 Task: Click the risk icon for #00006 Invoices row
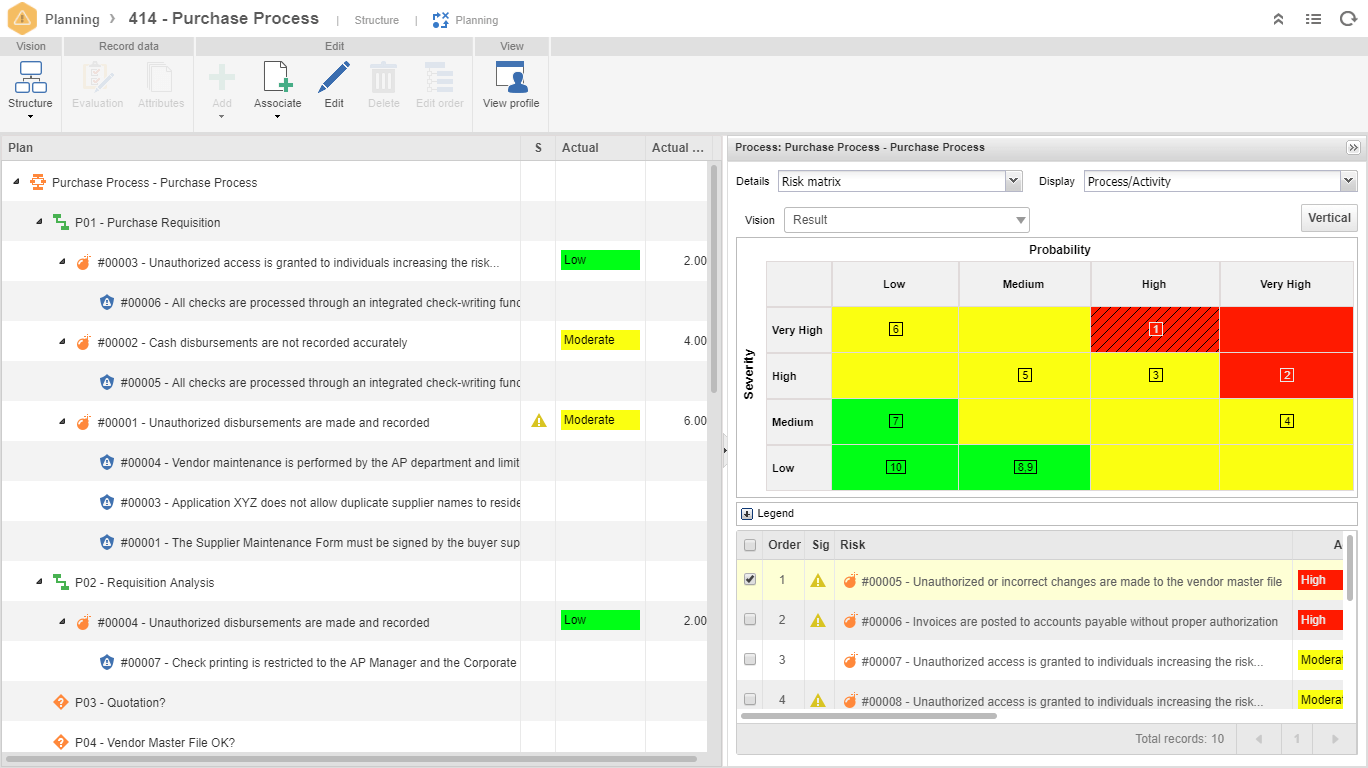[850, 621]
